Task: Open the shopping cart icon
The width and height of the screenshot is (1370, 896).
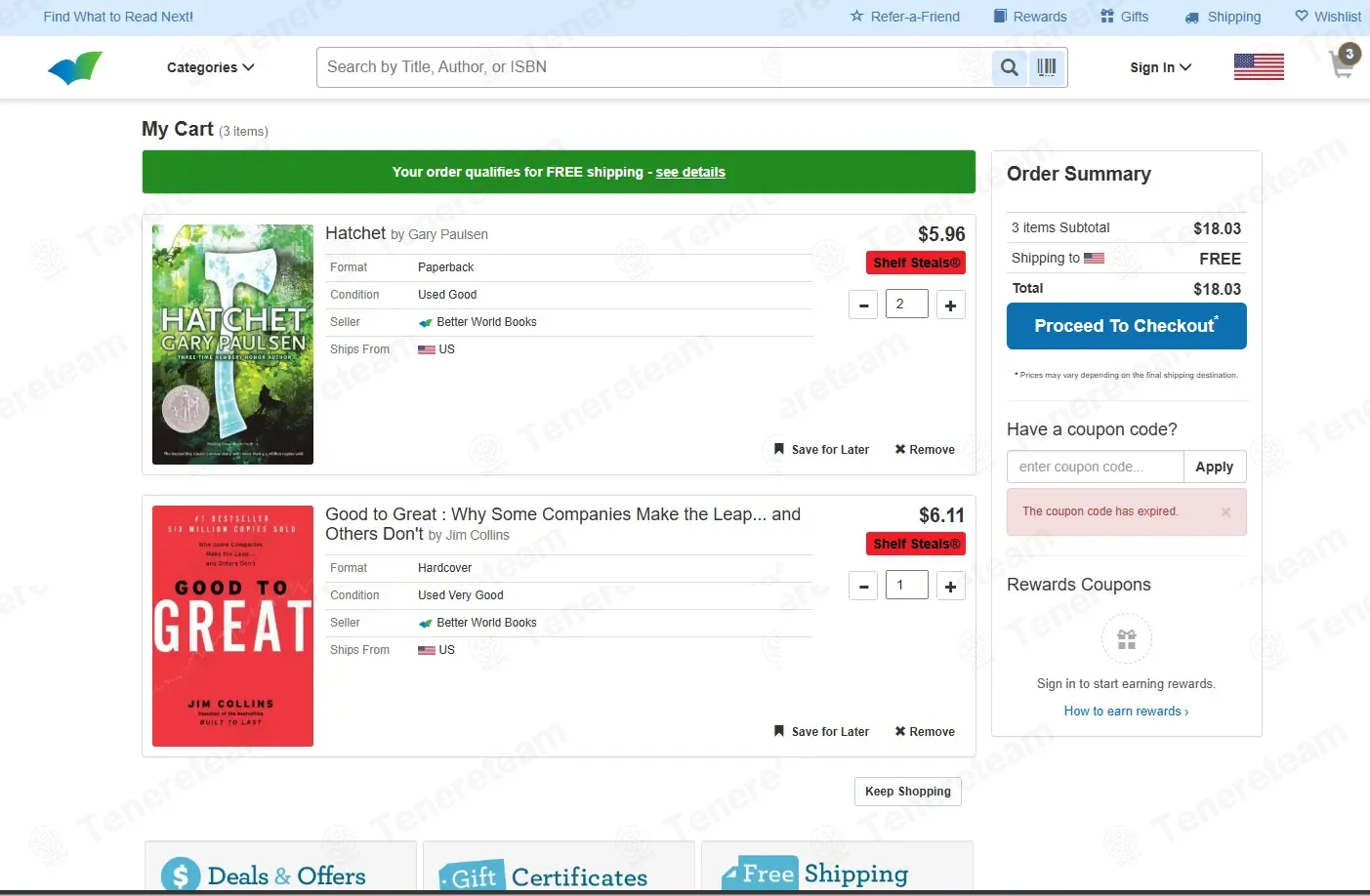Action: pos(1345,61)
